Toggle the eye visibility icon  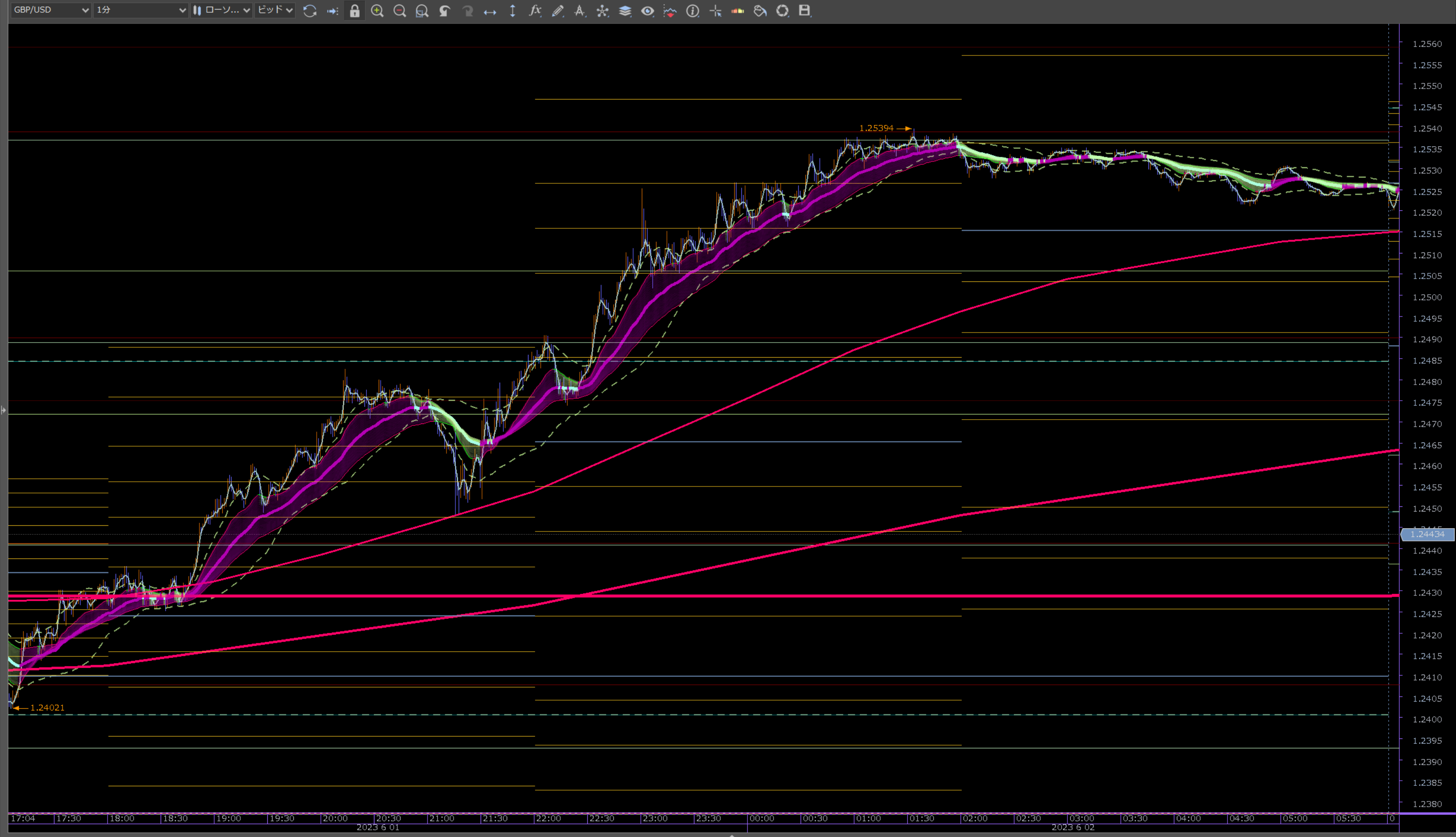coord(647,10)
